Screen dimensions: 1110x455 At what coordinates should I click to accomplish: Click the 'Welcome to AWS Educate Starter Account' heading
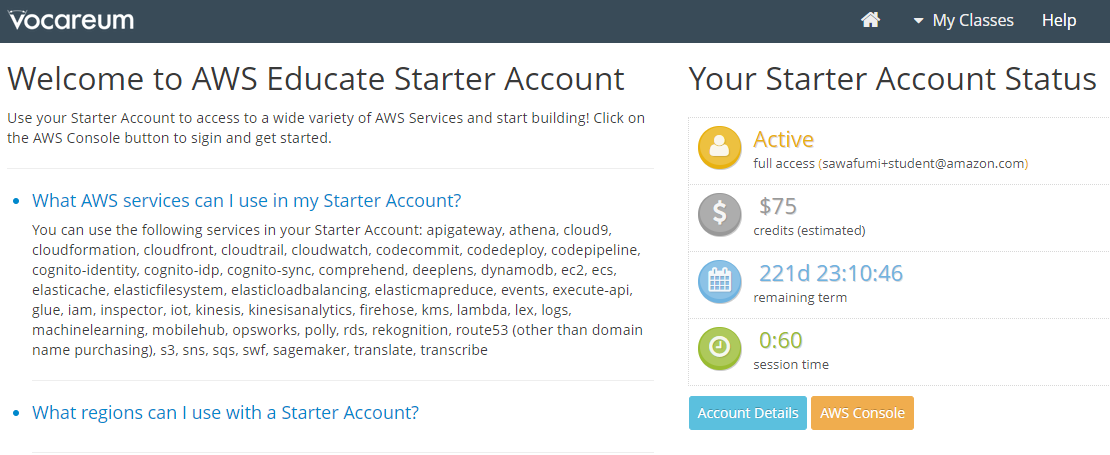click(316, 79)
